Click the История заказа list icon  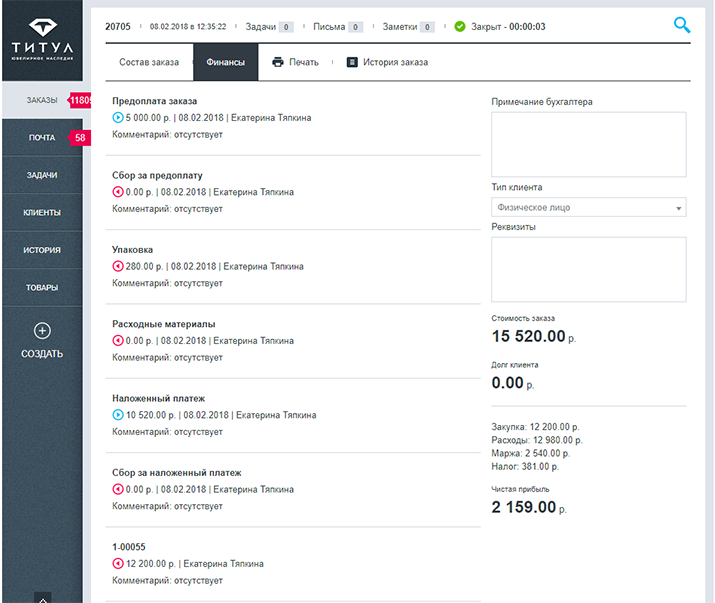352,62
